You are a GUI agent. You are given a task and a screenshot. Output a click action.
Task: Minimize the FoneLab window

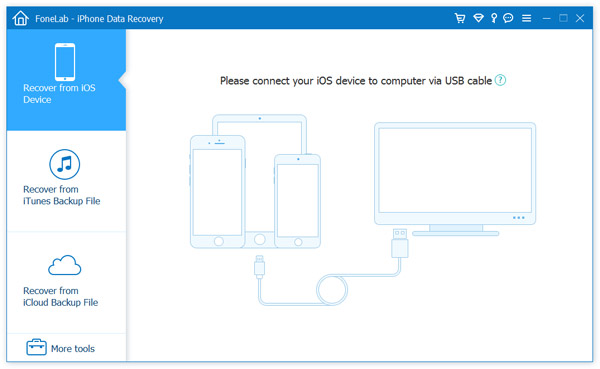point(546,18)
